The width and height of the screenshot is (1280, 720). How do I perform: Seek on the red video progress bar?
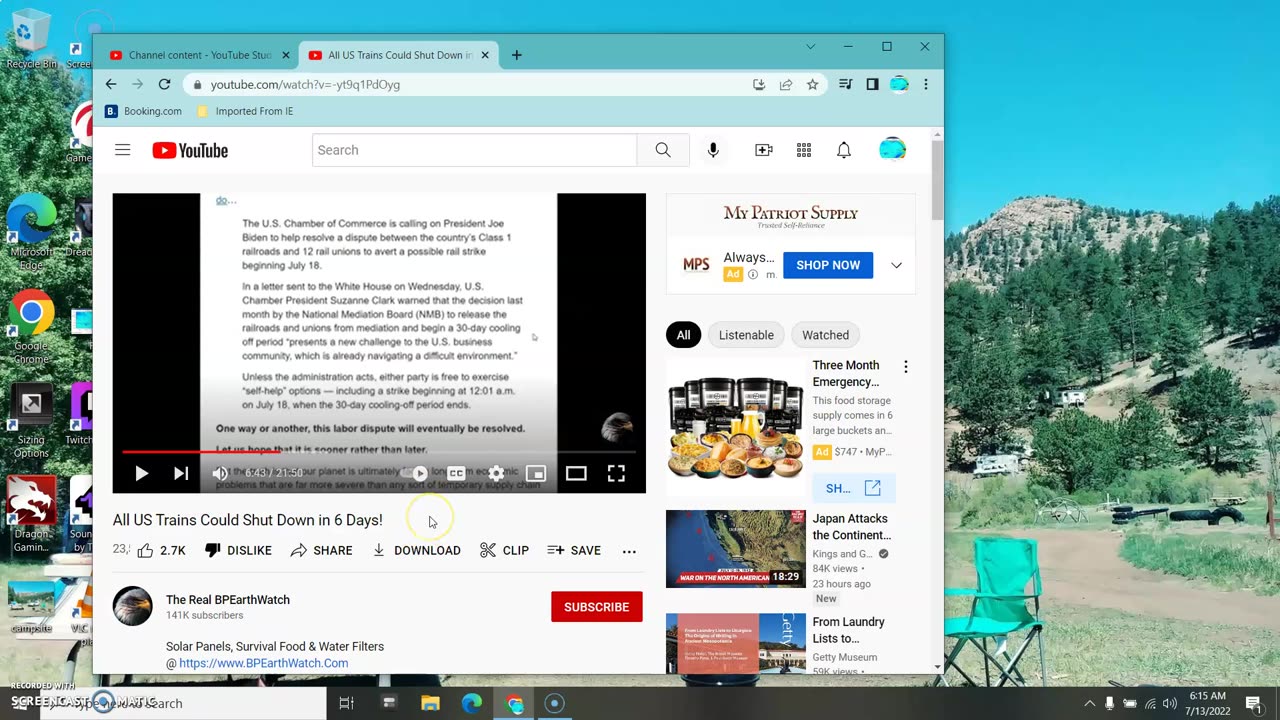[x=379, y=451]
